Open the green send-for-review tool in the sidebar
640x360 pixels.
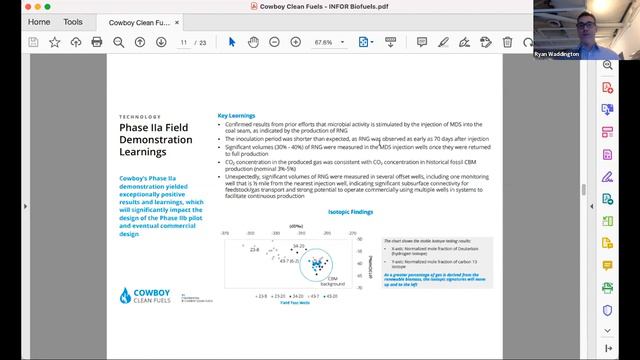pos(607,199)
